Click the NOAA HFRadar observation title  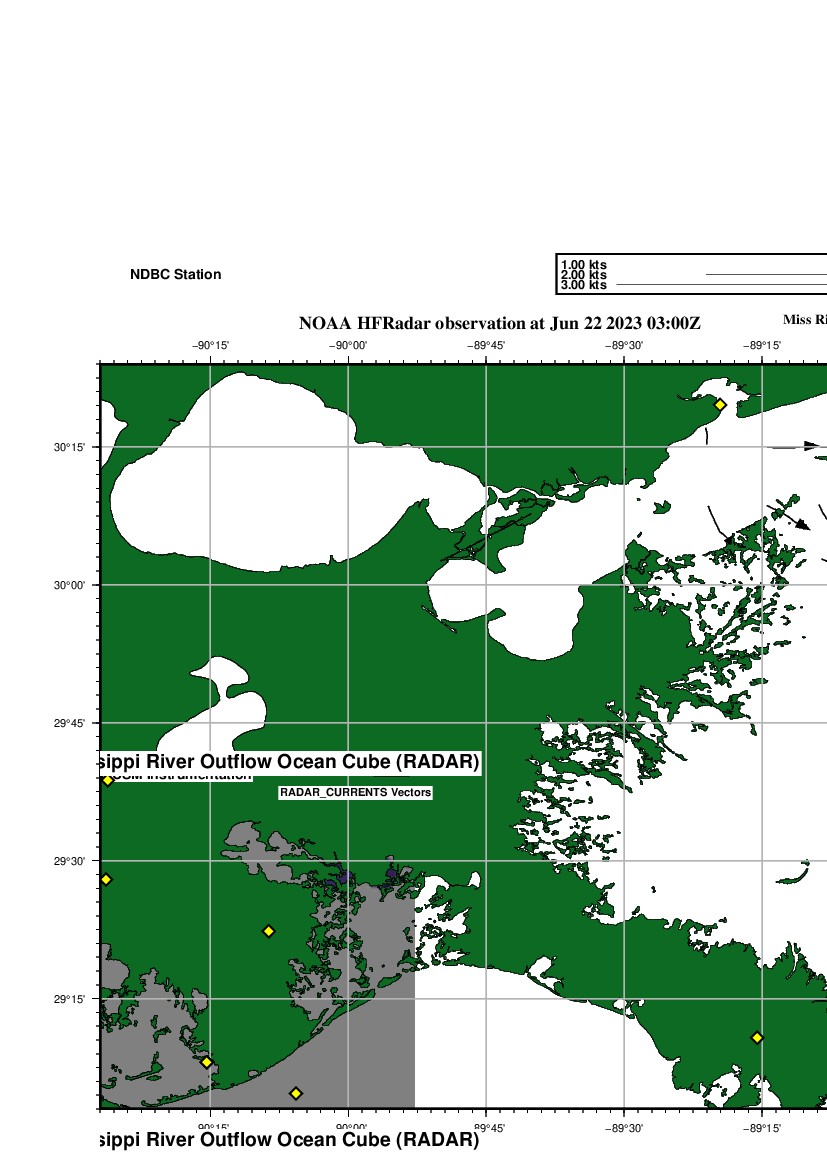pyautogui.click(x=500, y=323)
